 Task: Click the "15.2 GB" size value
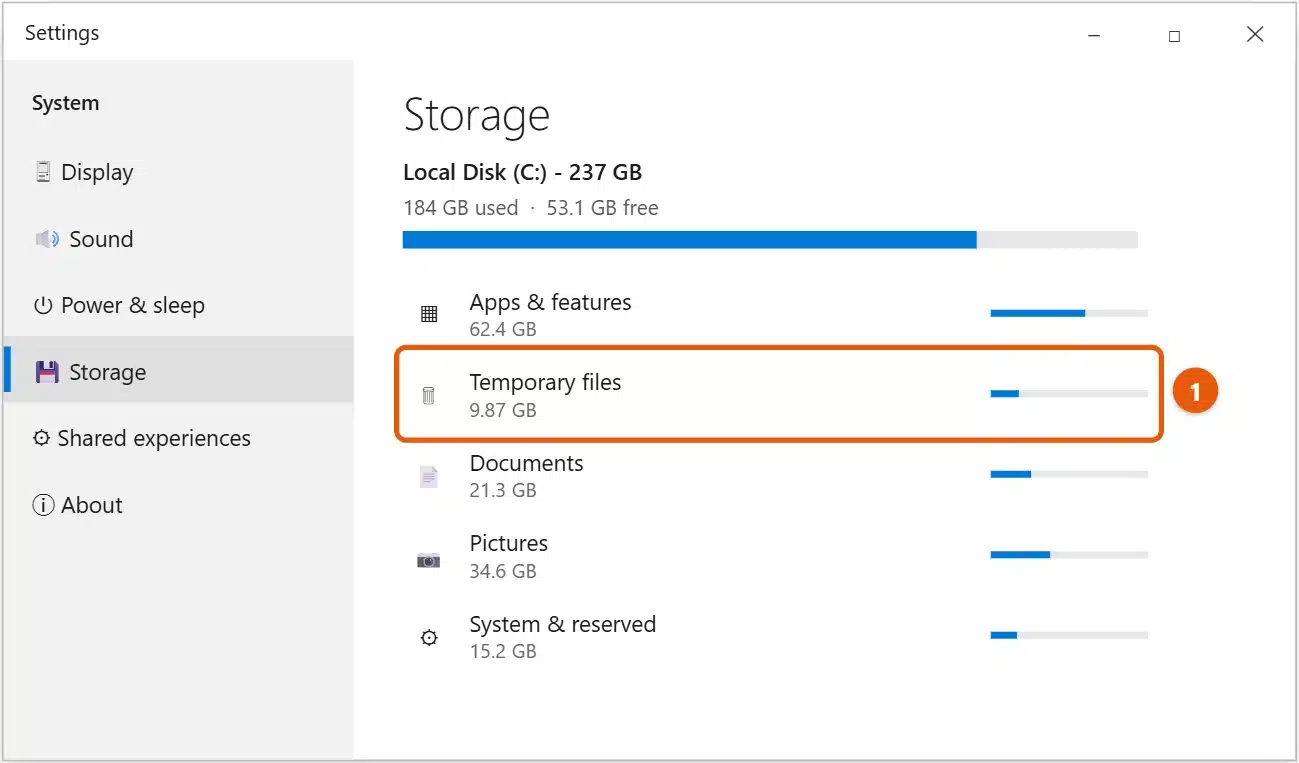click(x=503, y=651)
